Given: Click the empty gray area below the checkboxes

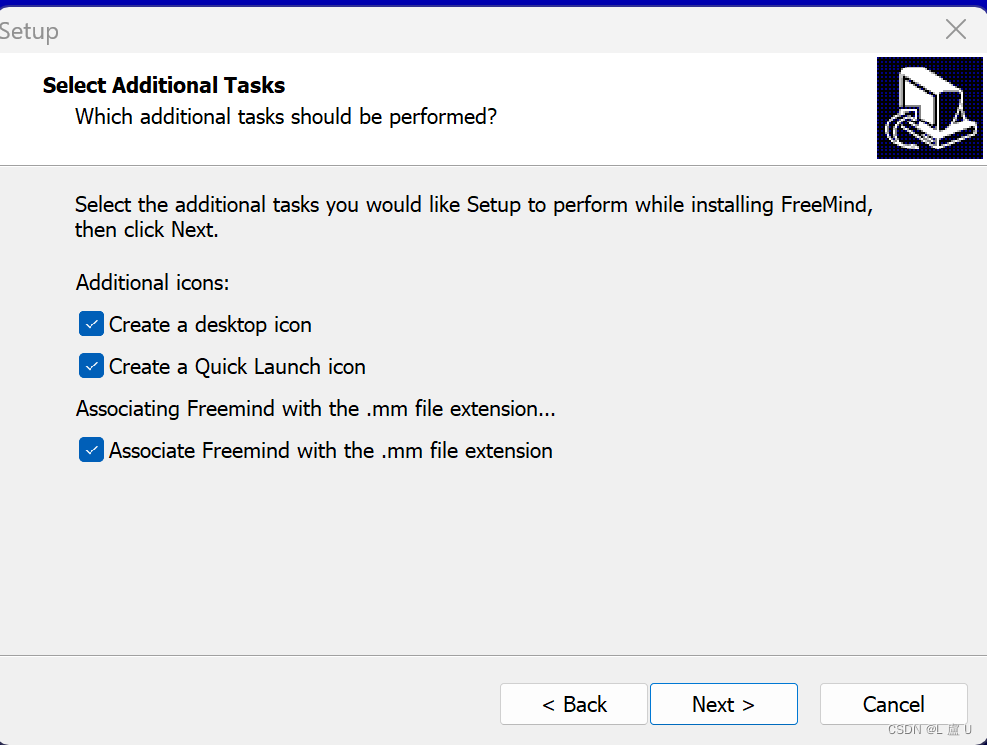Looking at the screenshot, I should (x=490, y=560).
